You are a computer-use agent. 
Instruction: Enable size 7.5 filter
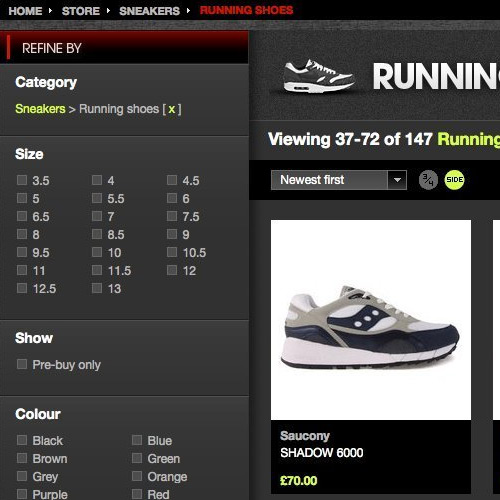click(172, 216)
